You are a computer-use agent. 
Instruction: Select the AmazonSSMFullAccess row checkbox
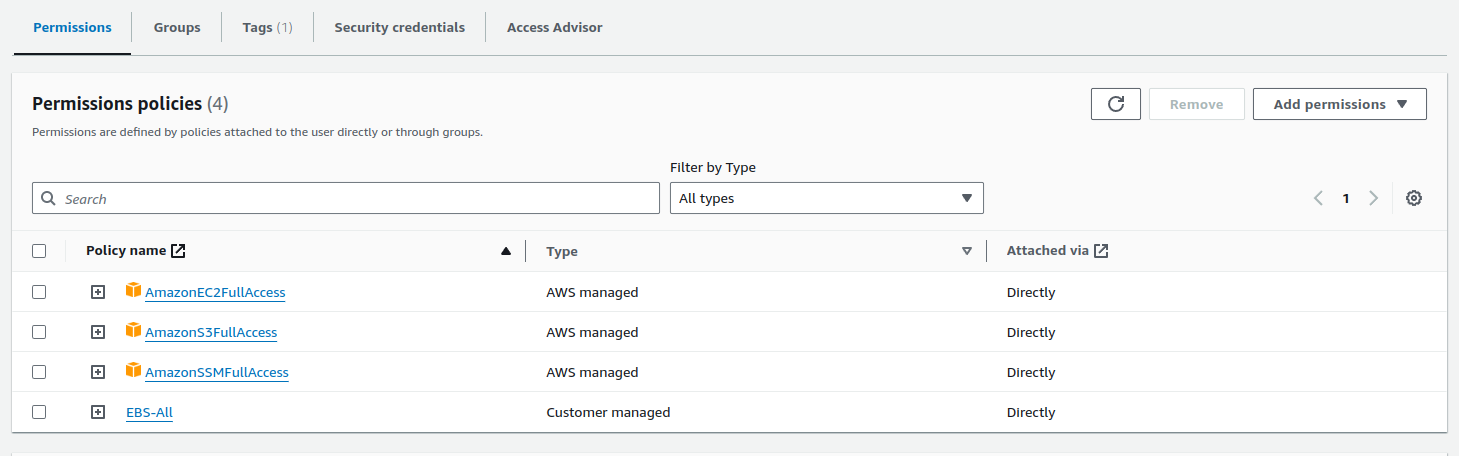coord(39,372)
